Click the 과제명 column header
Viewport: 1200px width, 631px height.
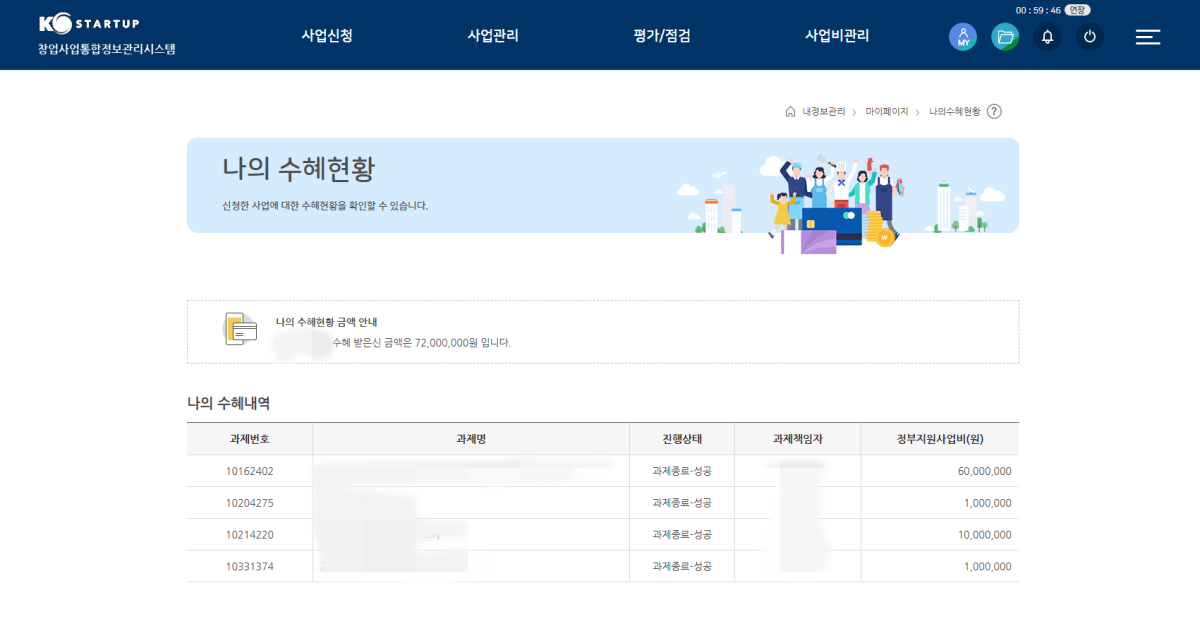470,439
